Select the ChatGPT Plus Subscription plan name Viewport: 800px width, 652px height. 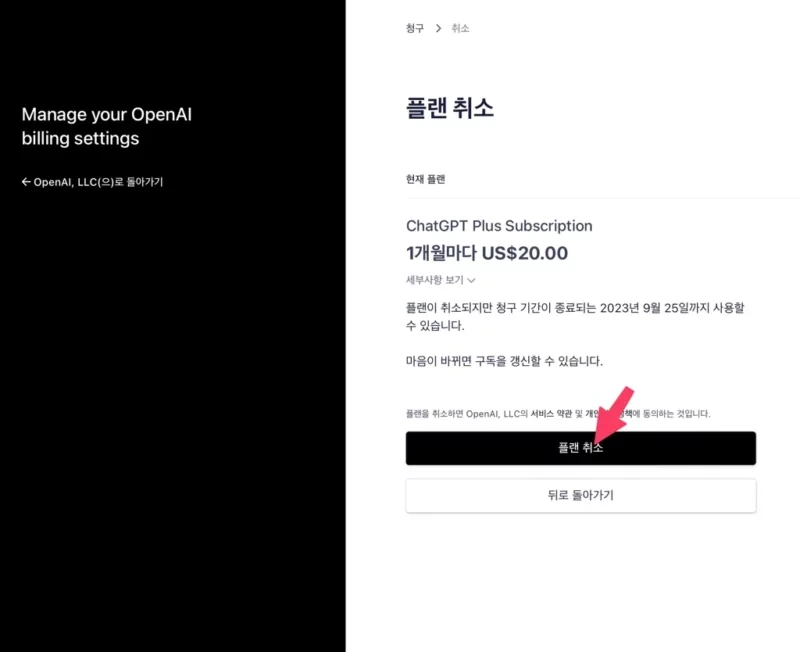click(x=499, y=226)
